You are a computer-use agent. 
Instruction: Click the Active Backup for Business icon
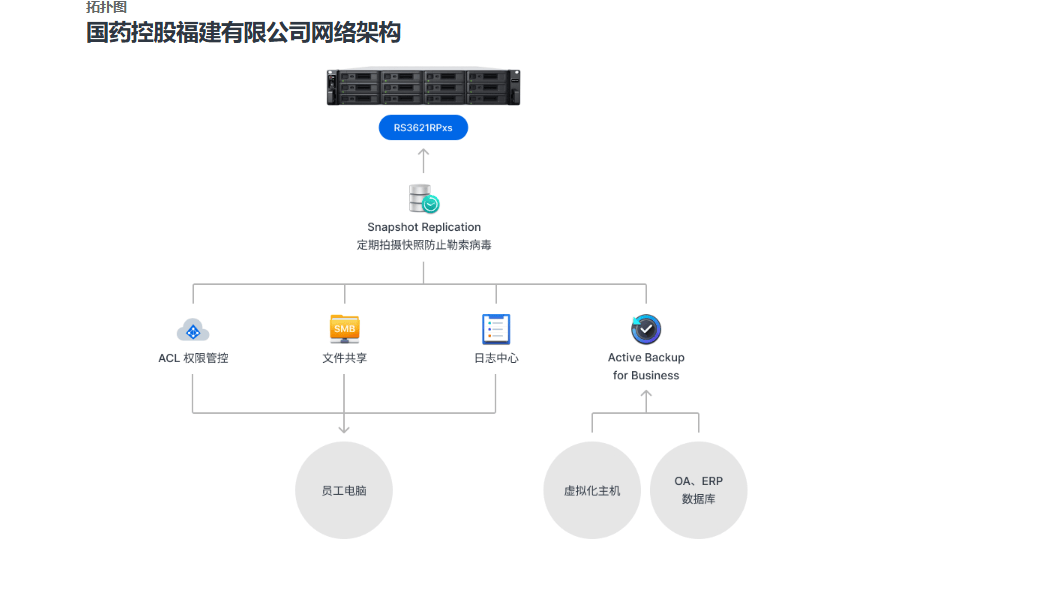point(646,329)
